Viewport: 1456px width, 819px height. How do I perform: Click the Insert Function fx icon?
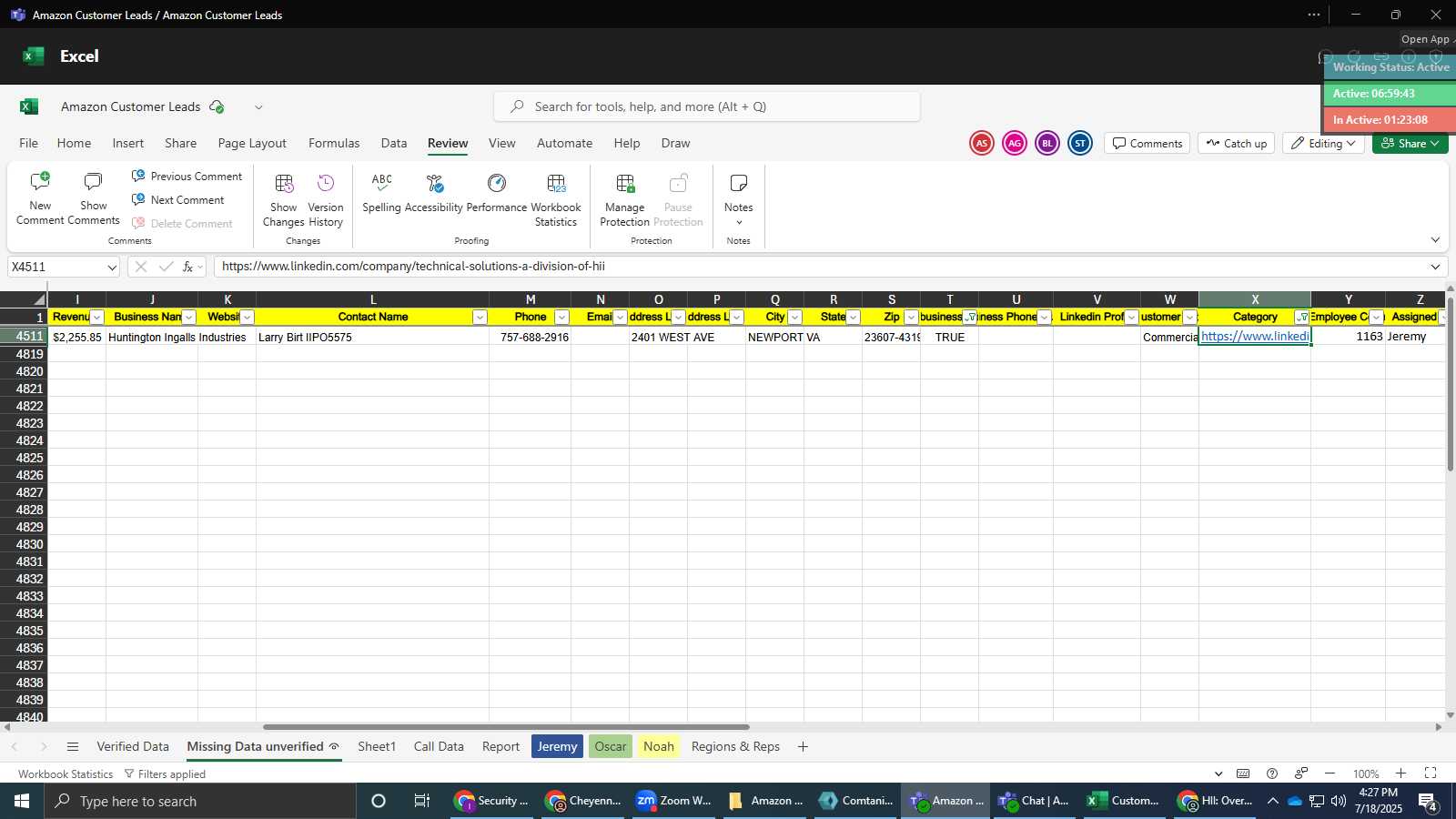click(x=187, y=267)
